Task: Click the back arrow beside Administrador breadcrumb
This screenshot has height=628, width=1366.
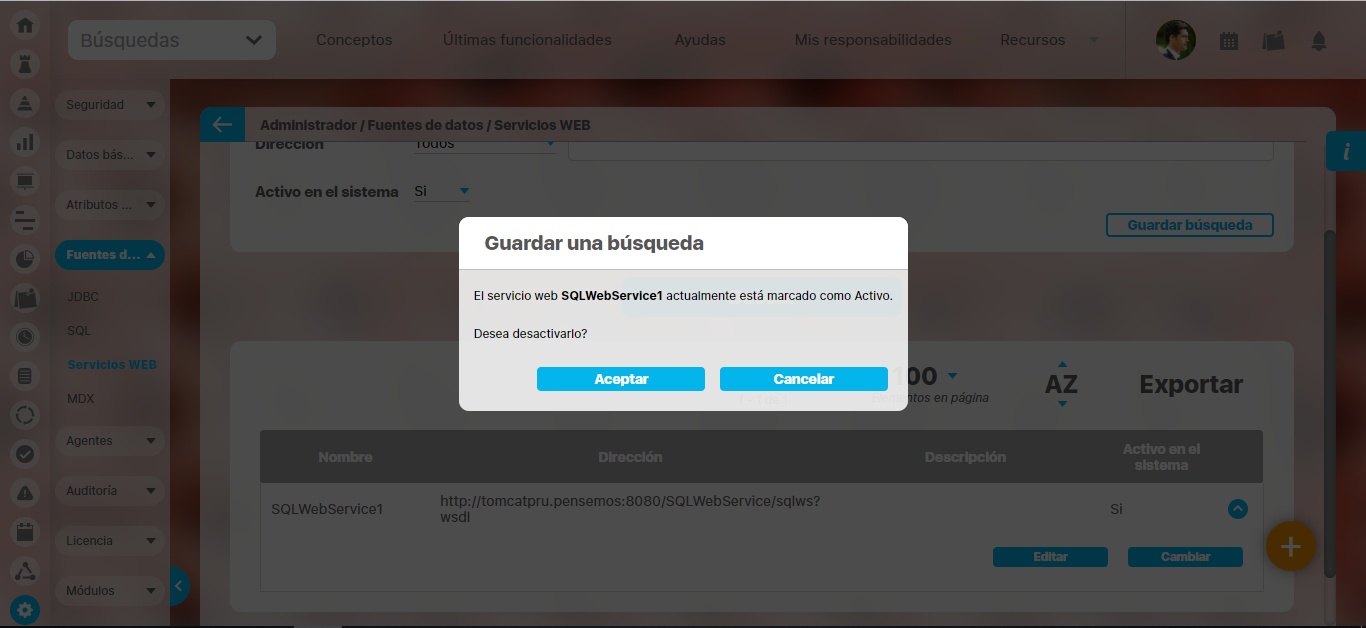Action: [x=222, y=125]
